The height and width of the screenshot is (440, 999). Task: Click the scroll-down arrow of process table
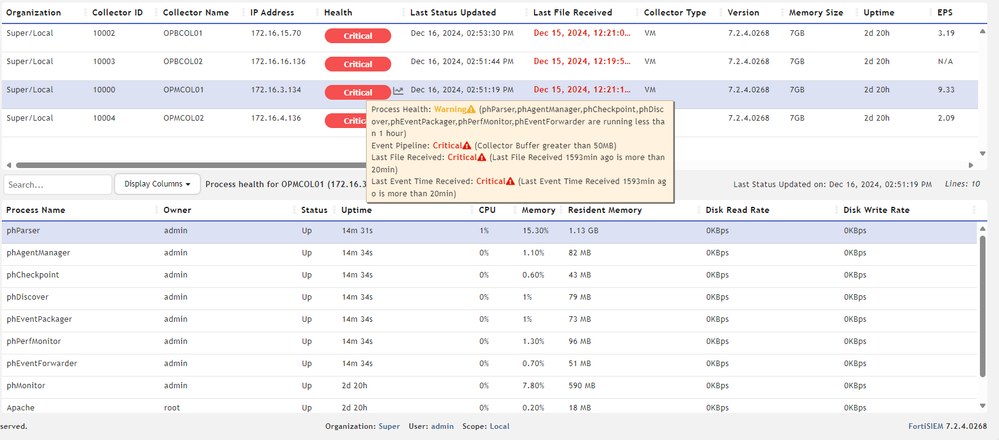click(982, 405)
